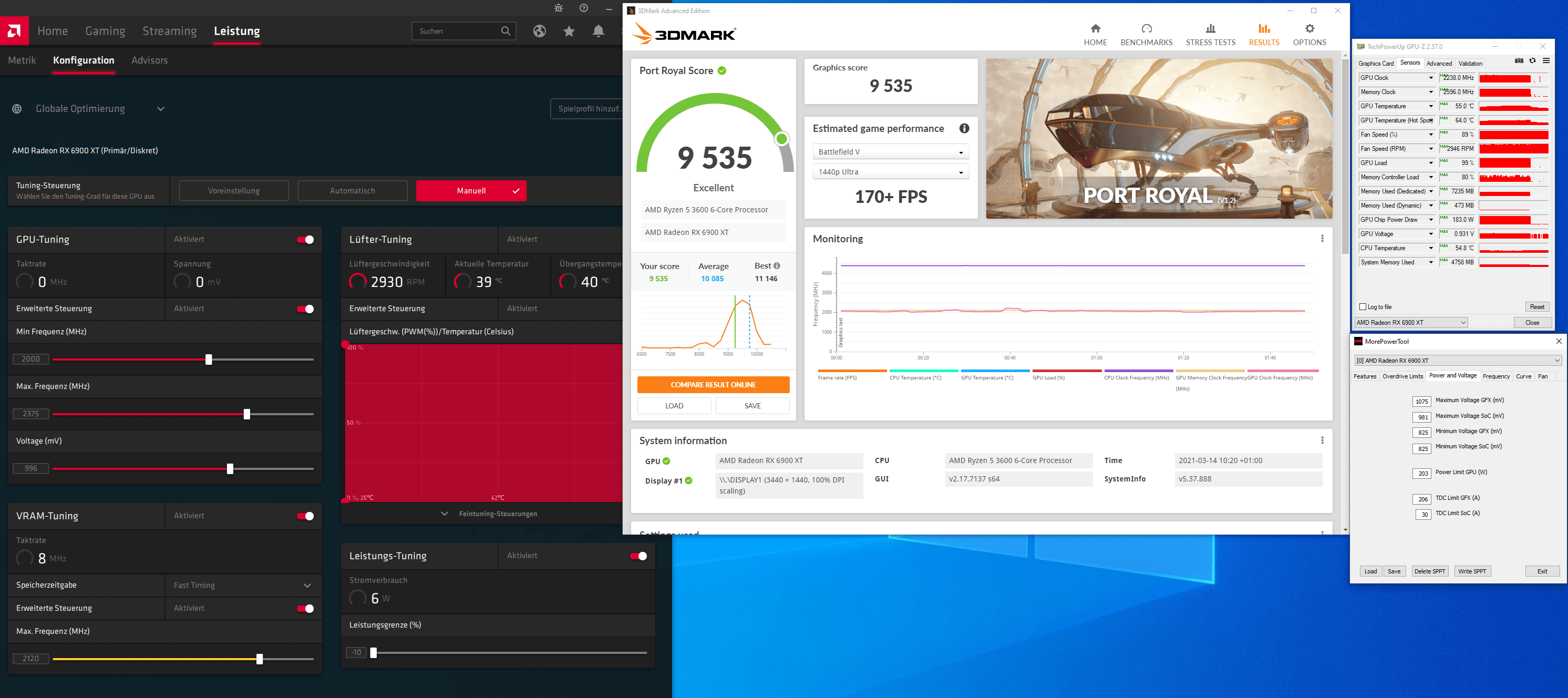Screen dimensions: 1568x698
Task: Click the search magnifier icon
Action: click(505, 31)
